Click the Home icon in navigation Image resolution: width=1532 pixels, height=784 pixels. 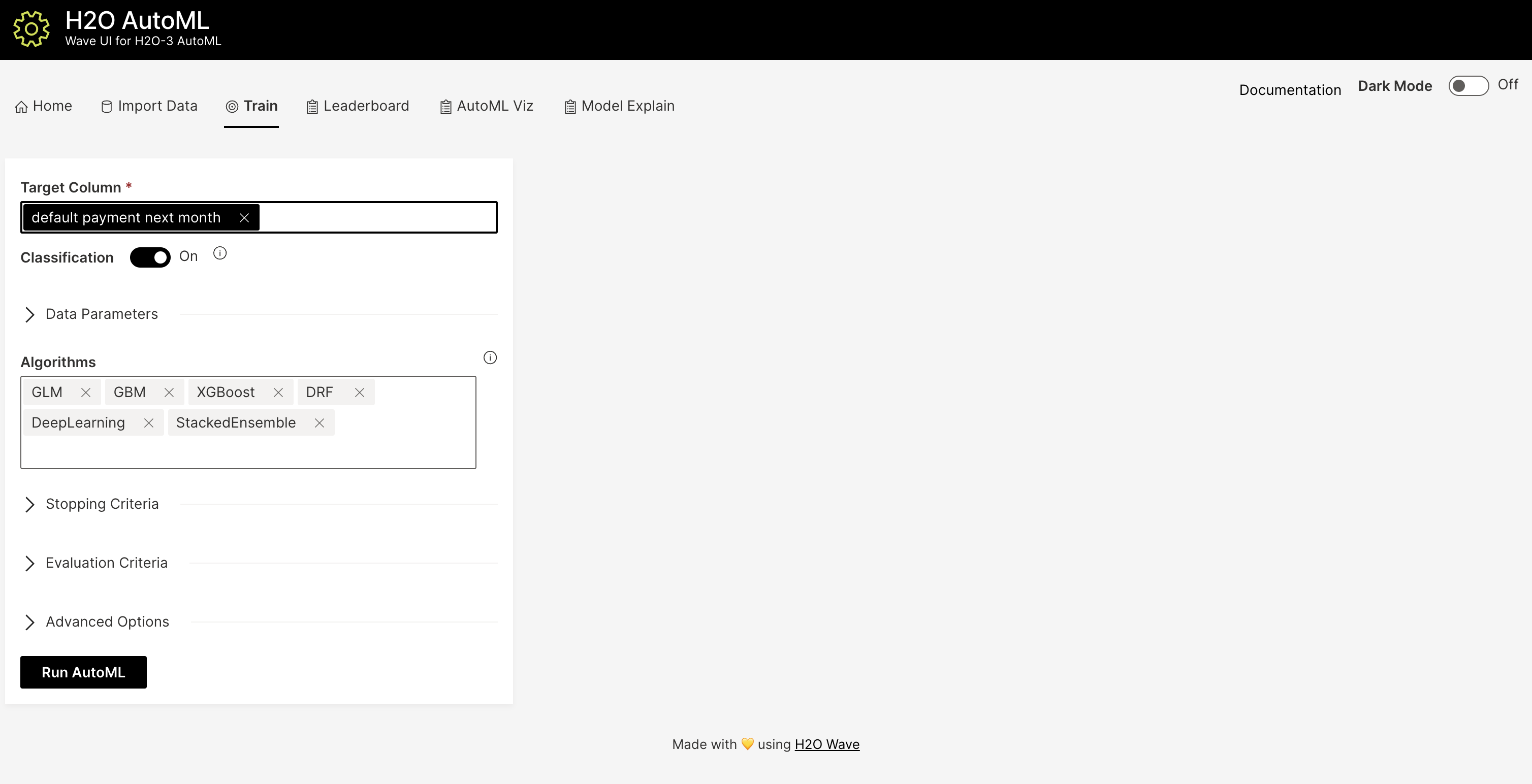coord(21,106)
